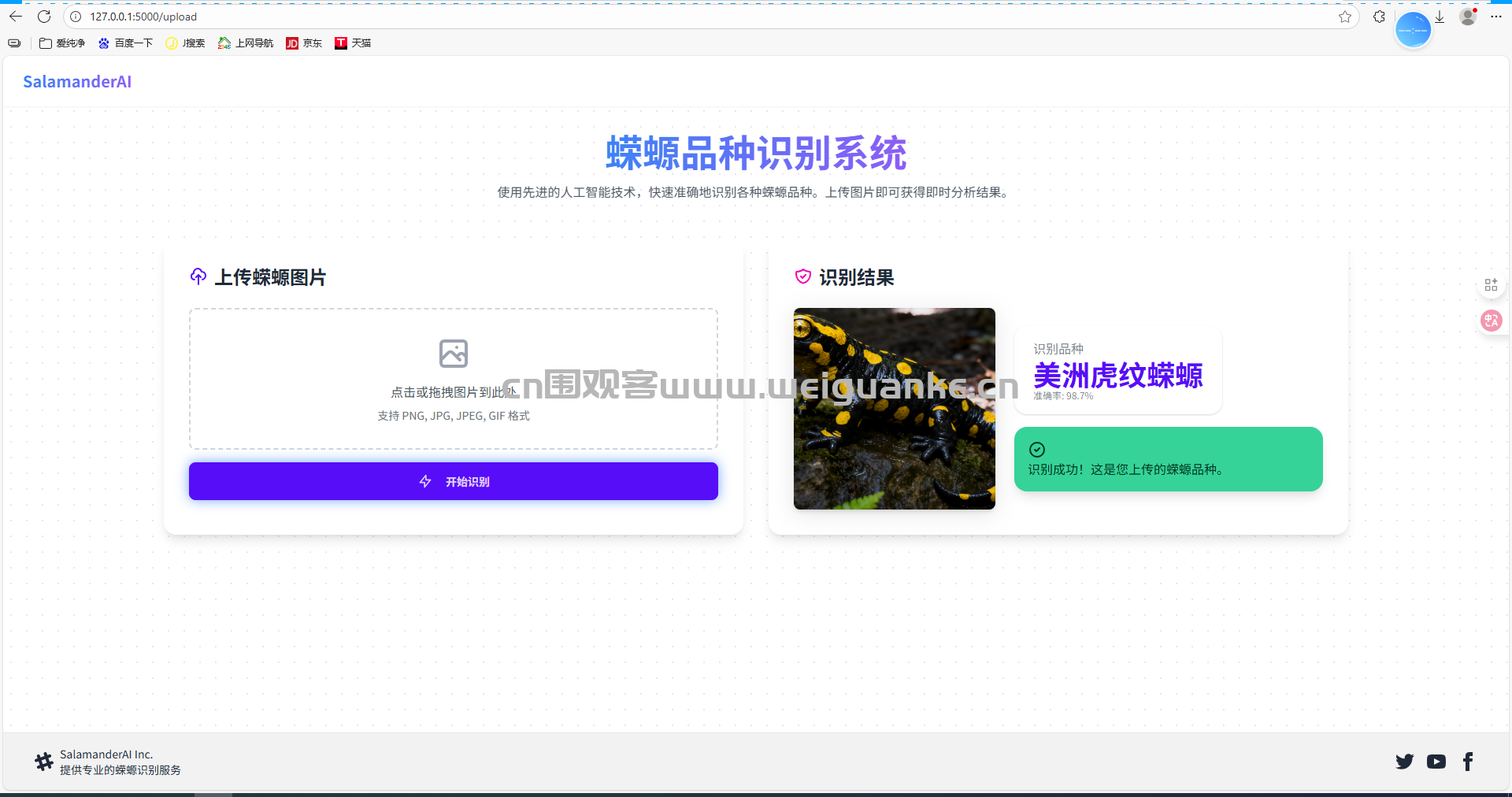Open the browser three-dot menu

point(1496,17)
